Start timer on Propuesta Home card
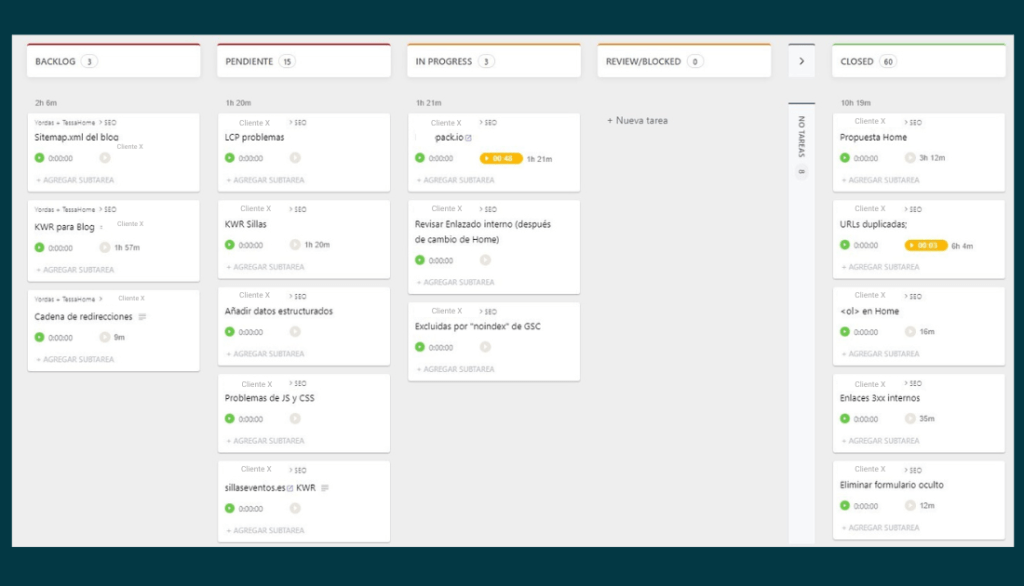 pyautogui.click(x=910, y=158)
